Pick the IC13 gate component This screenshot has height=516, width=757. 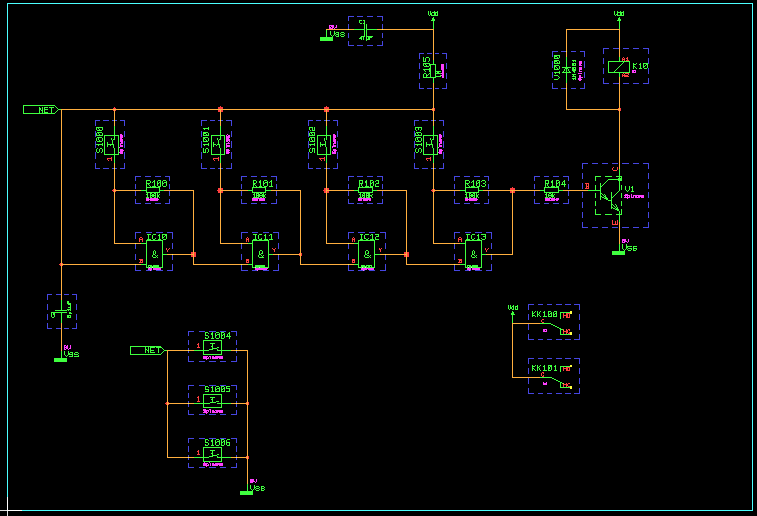coord(474,252)
